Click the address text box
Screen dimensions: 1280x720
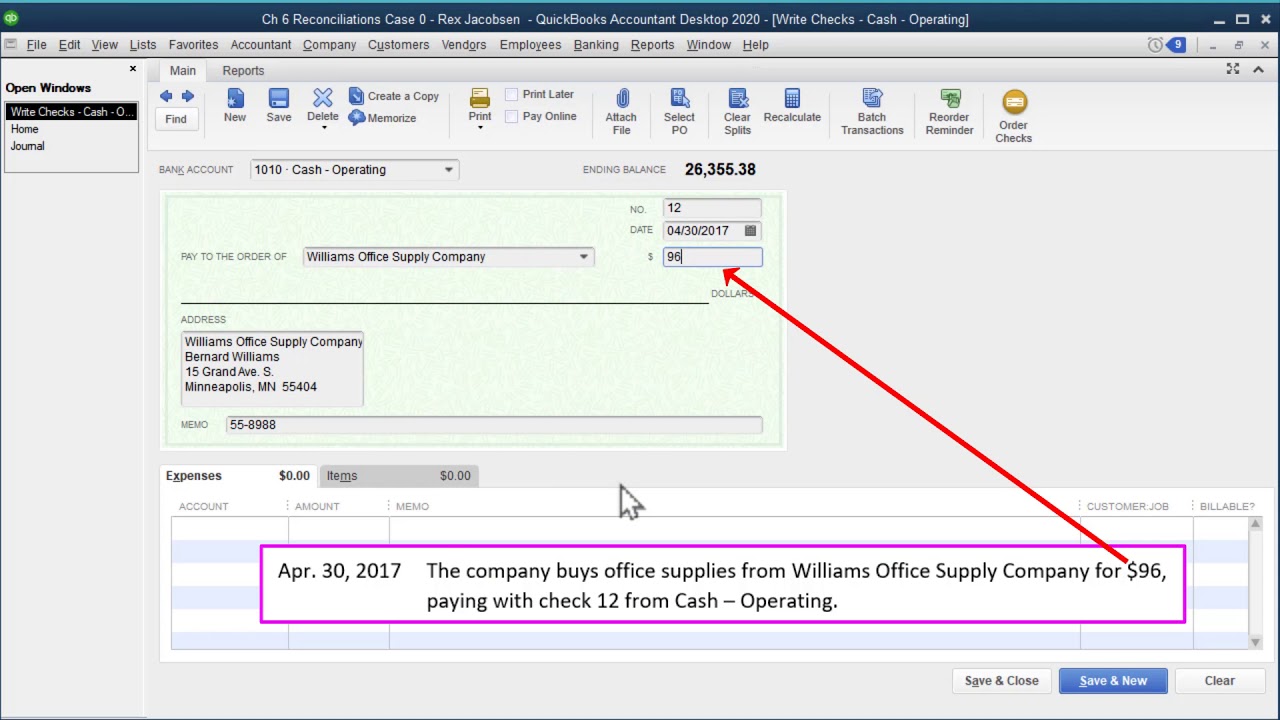[272, 369]
